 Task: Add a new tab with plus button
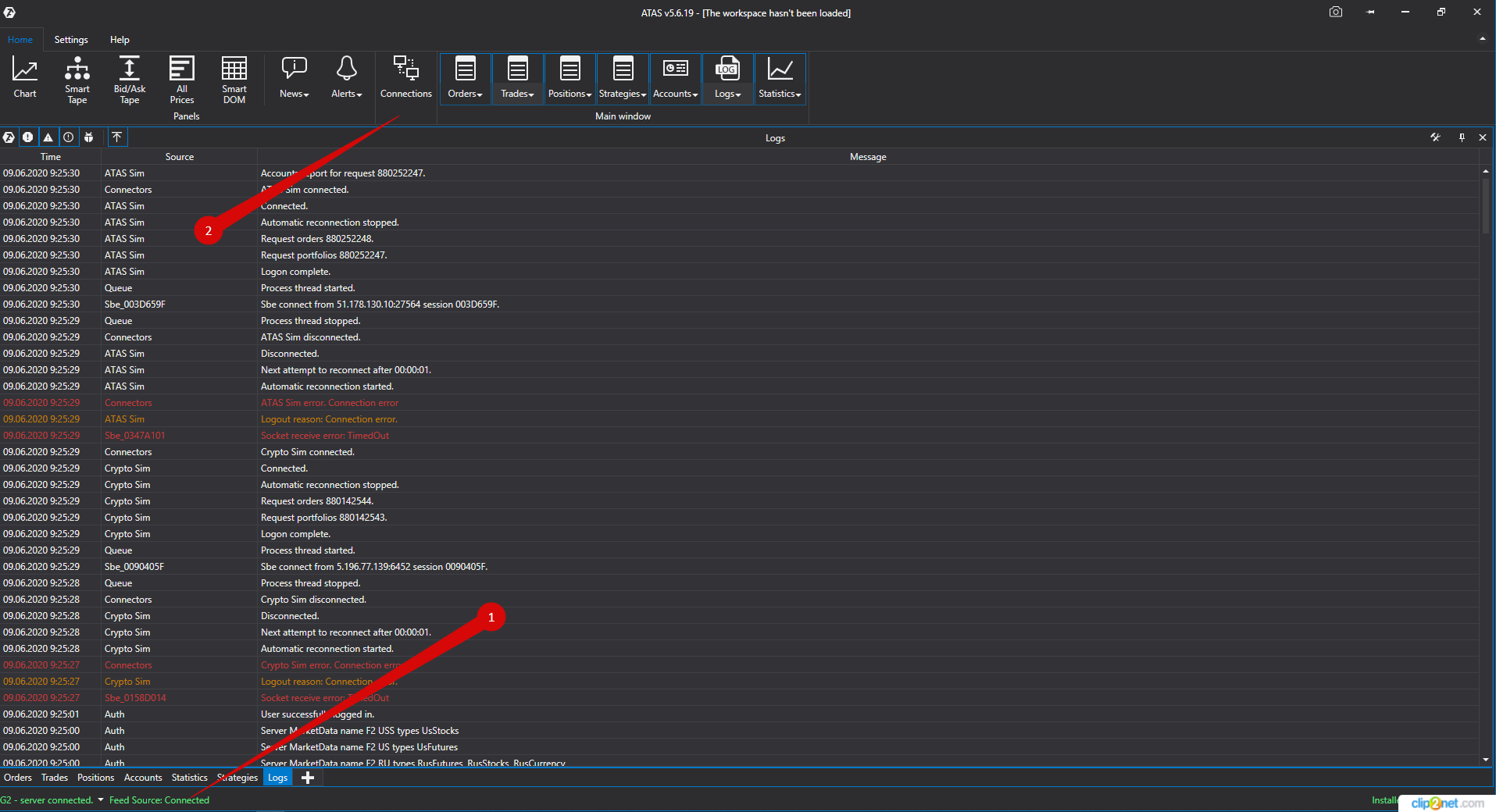point(308,778)
